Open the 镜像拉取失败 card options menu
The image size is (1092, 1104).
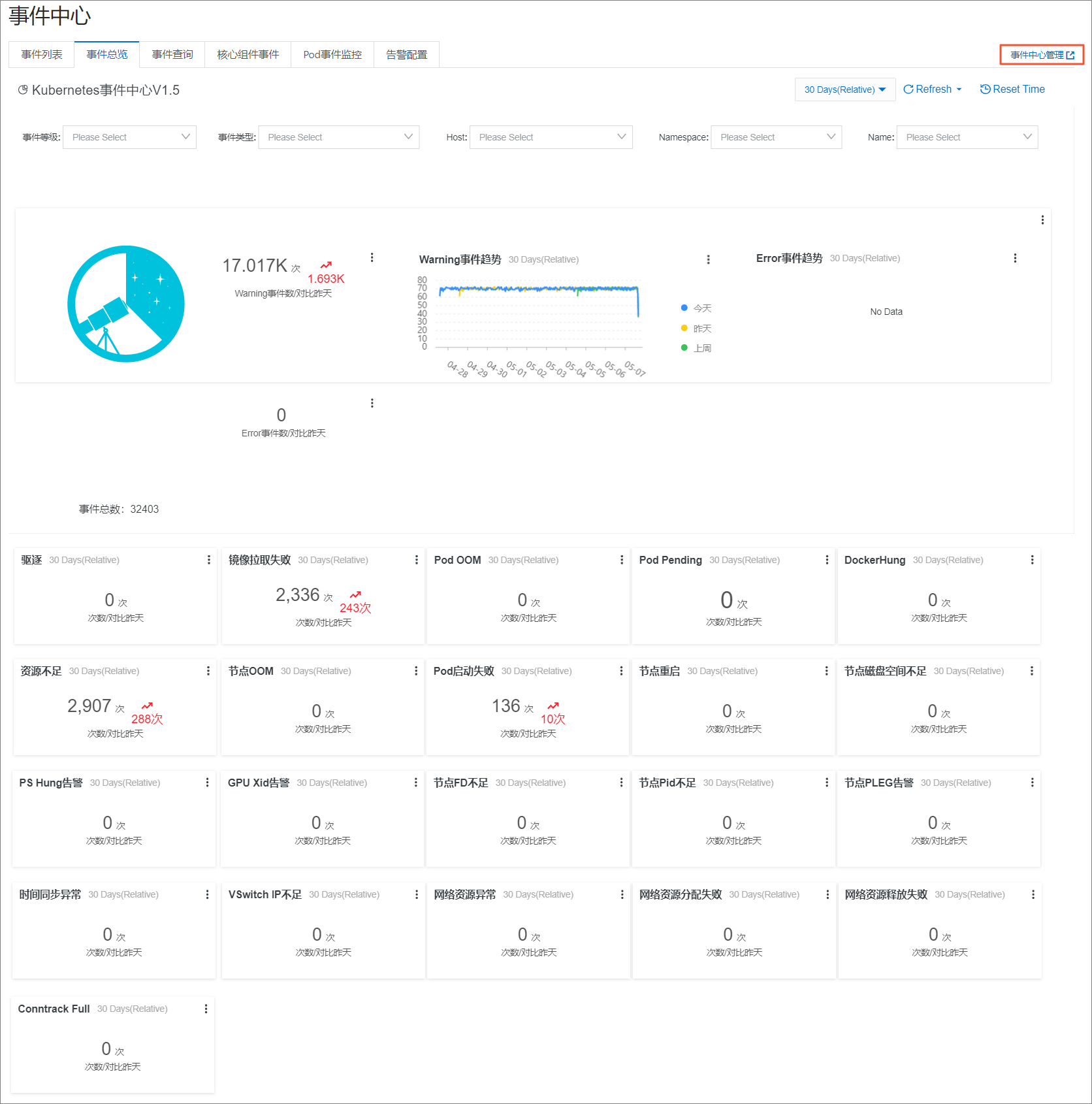pos(417,560)
